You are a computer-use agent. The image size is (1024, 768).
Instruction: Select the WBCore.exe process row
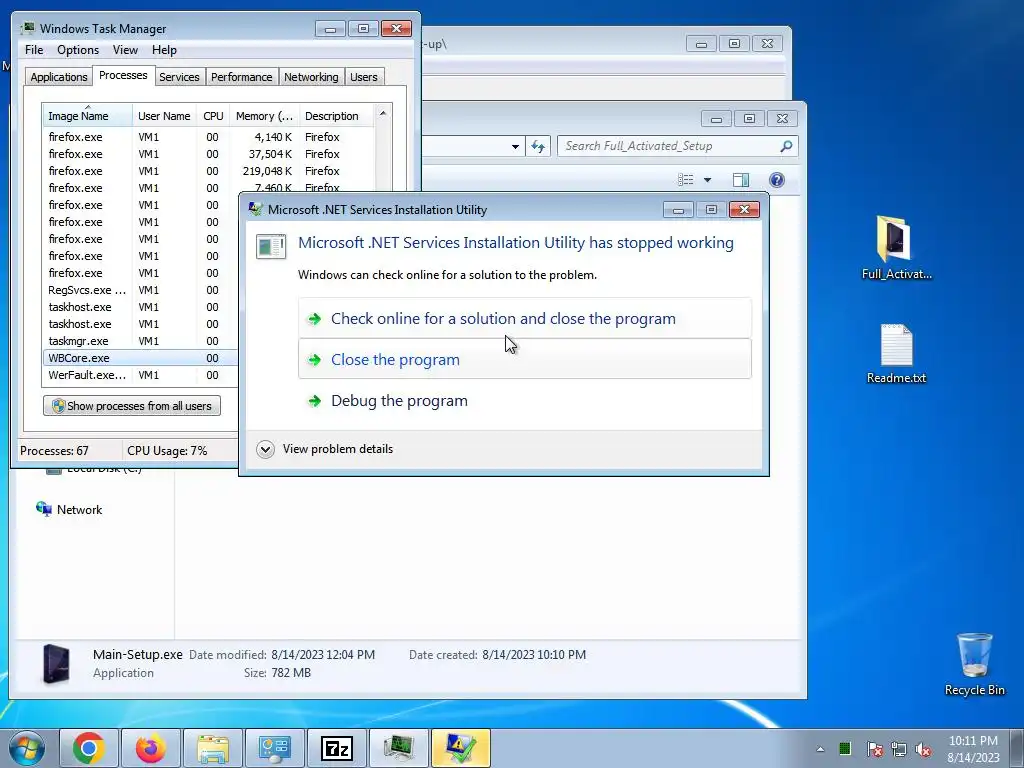click(x=140, y=358)
